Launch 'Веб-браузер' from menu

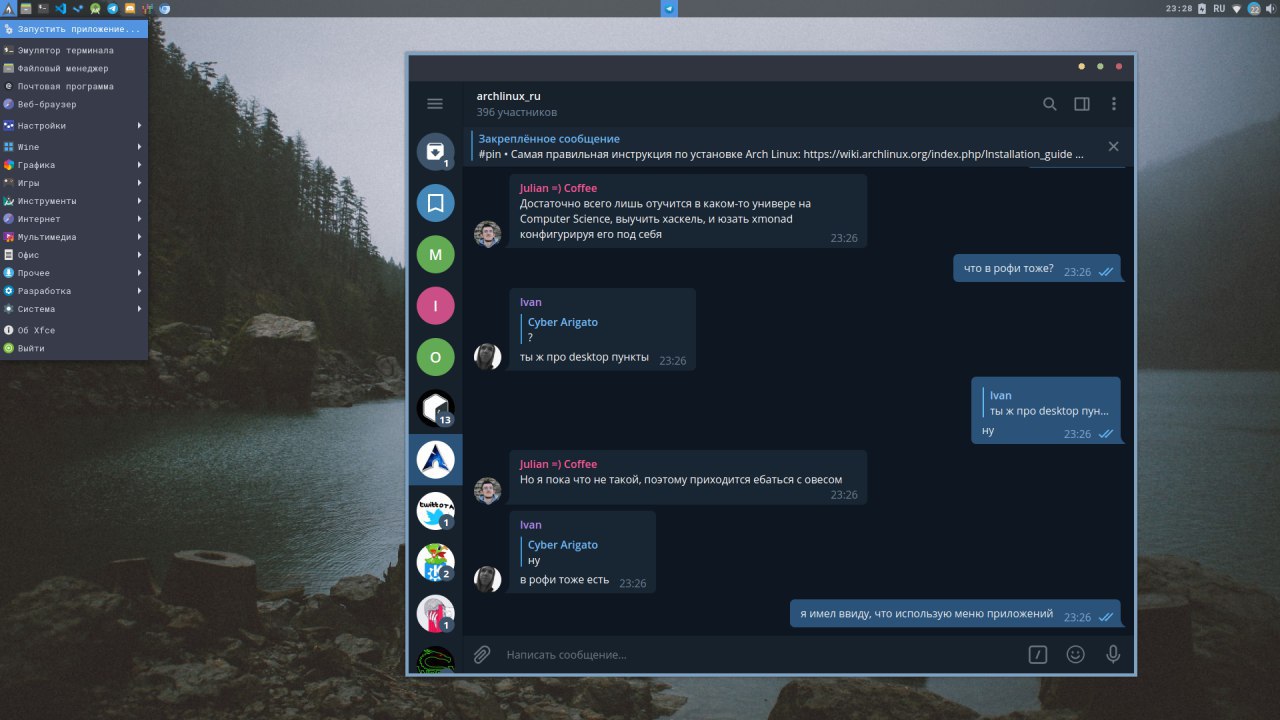click(74, 104)
